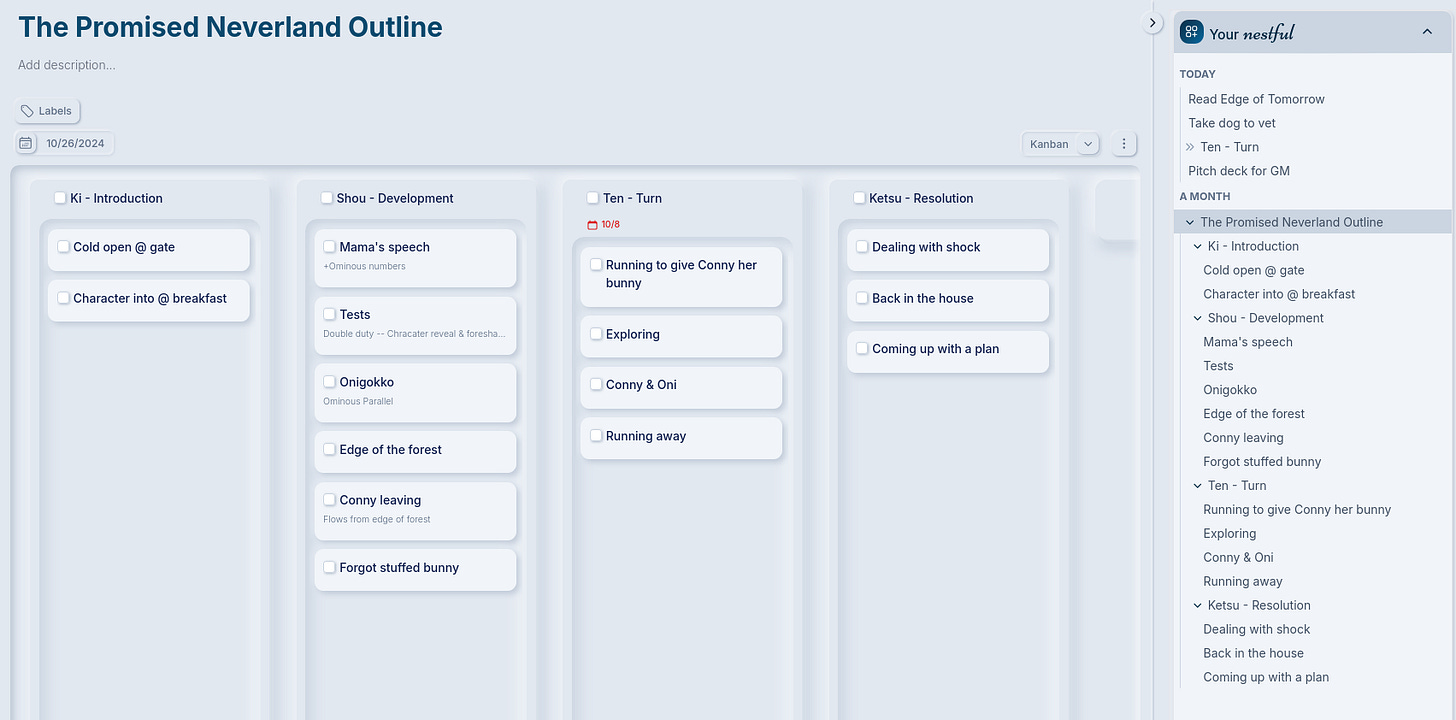Click the Flows from edge of forest note
Screen dimensions: 1456x720
tap(377, 519)
